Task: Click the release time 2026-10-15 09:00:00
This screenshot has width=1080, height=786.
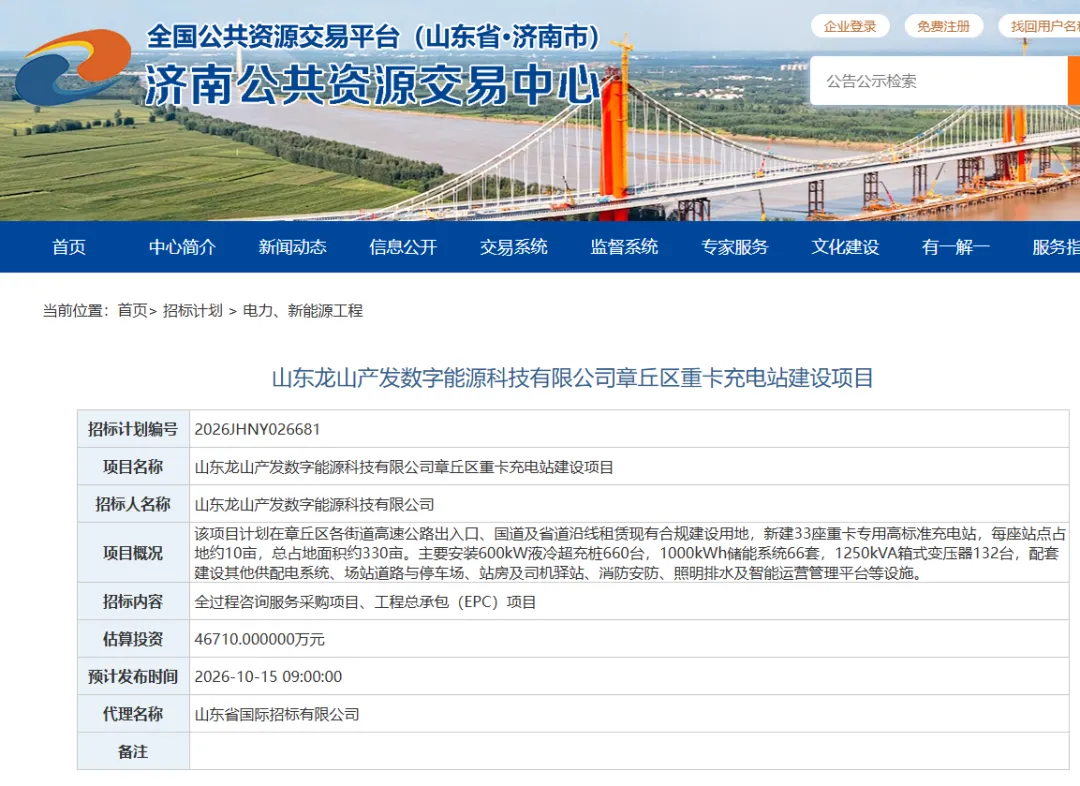Action: point(268,676)
